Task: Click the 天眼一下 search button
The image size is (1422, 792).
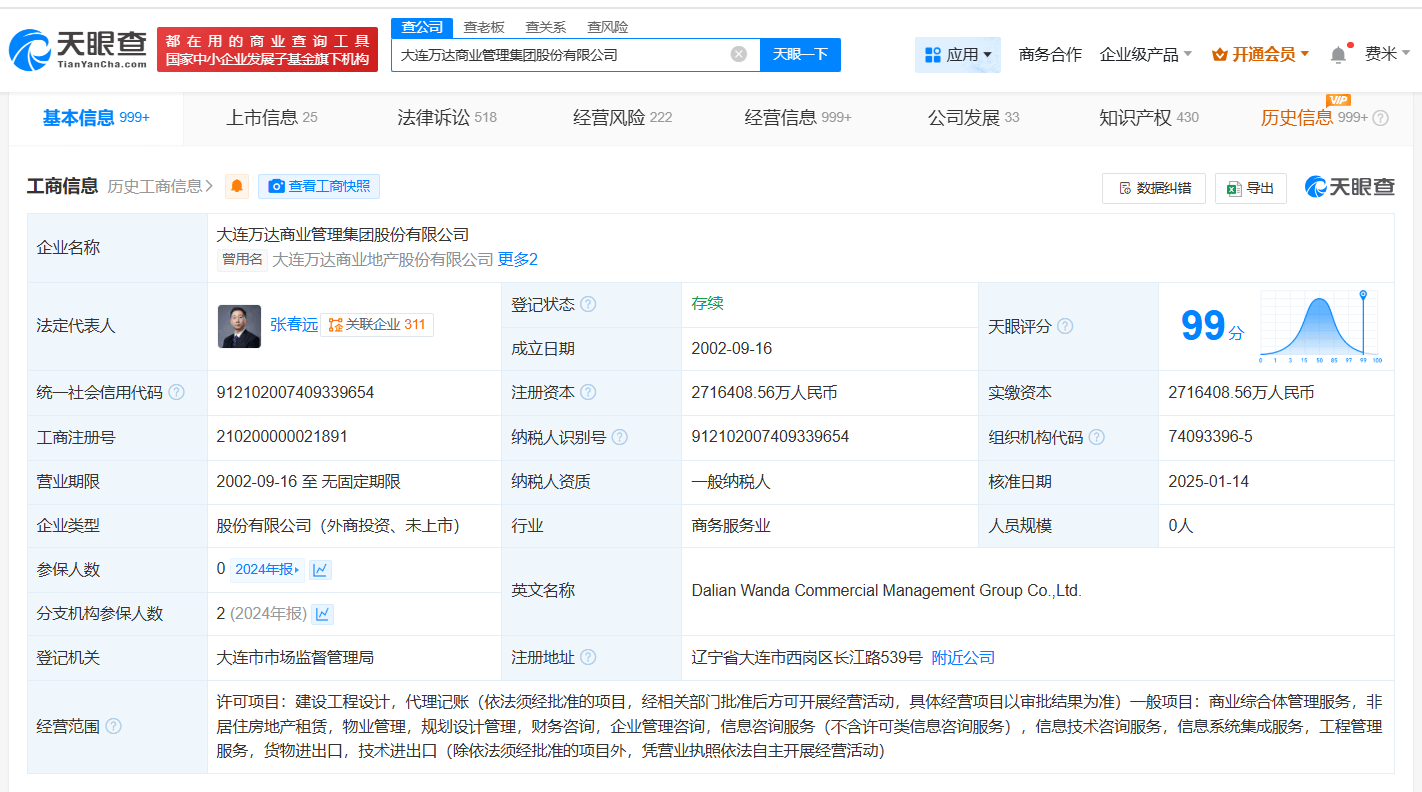Action: click(800, 55)
